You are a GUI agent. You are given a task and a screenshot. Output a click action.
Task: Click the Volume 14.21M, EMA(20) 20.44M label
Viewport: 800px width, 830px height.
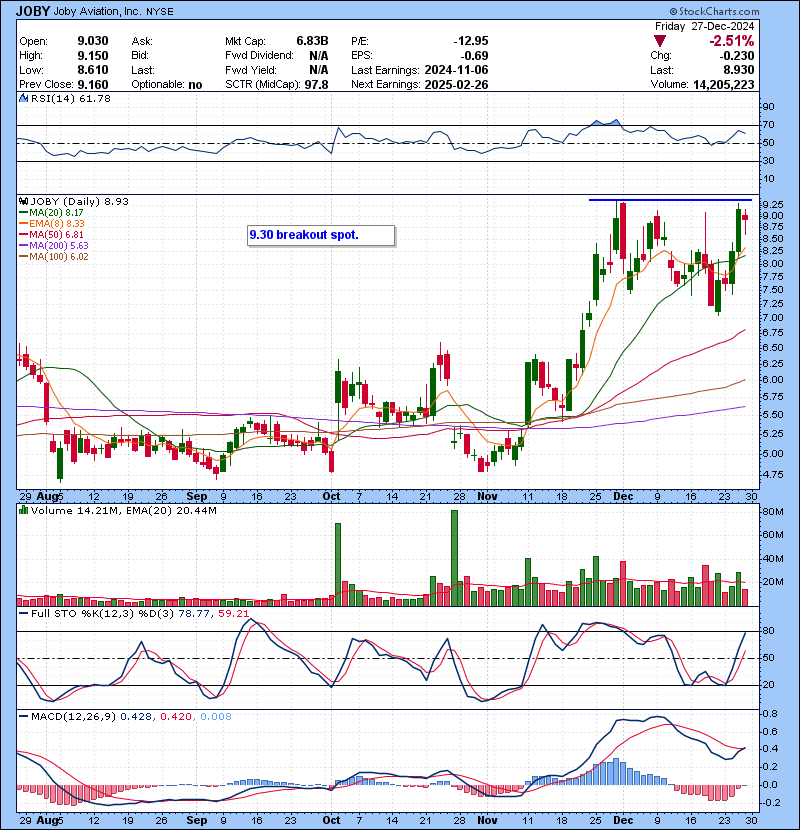click(123, 511)
